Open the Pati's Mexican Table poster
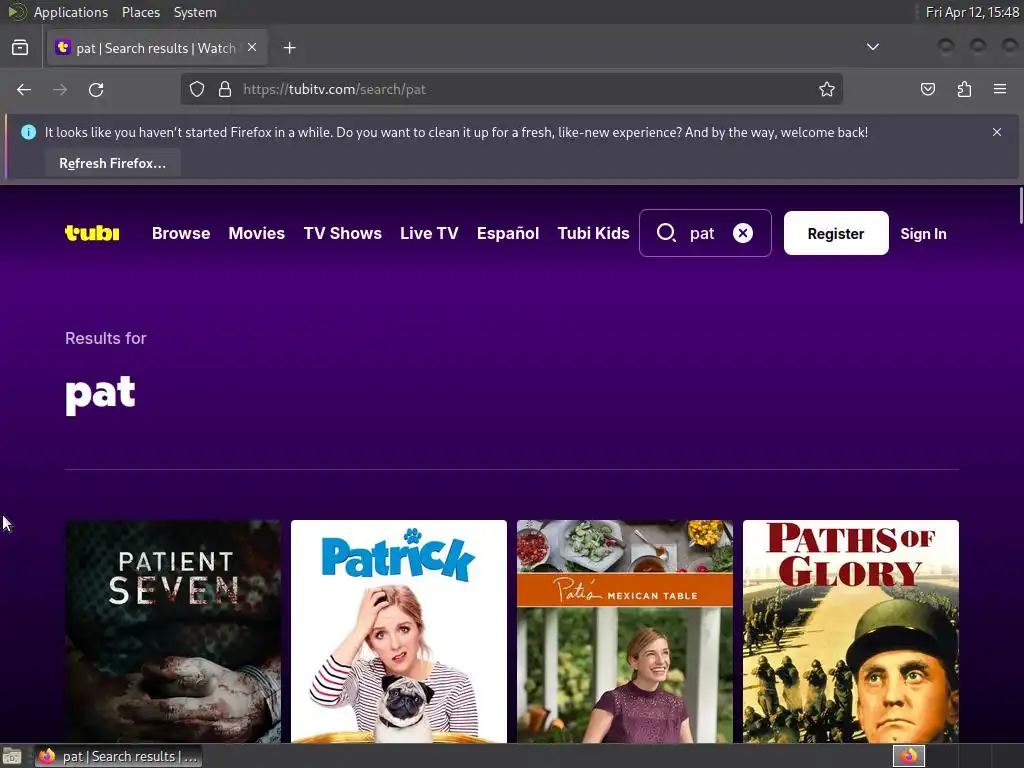This screenshot has height=768, width=1024. tap(625, 631)
